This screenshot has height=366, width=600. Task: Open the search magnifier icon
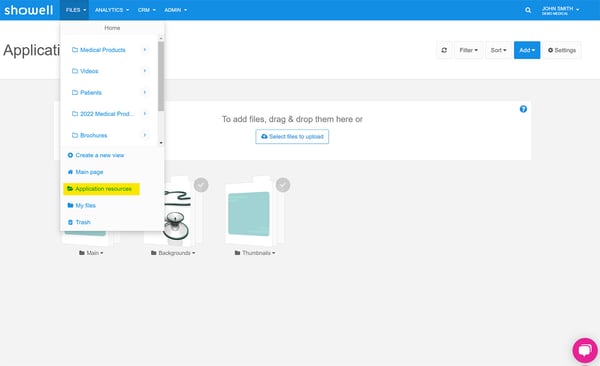point(528,10)
